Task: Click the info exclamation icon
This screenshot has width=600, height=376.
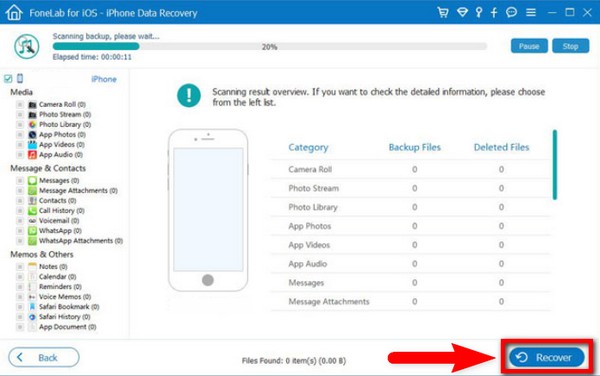Action: pos(189,95)
